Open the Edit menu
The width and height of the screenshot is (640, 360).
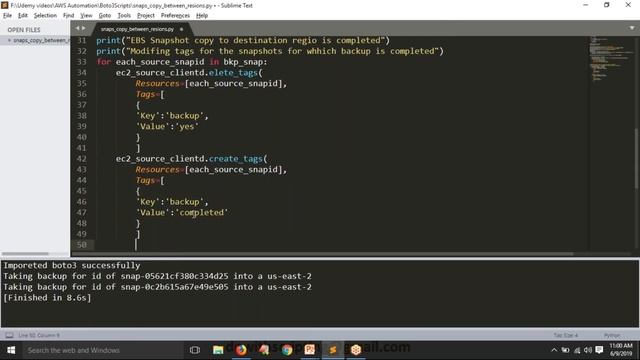[x=22, y=16]
